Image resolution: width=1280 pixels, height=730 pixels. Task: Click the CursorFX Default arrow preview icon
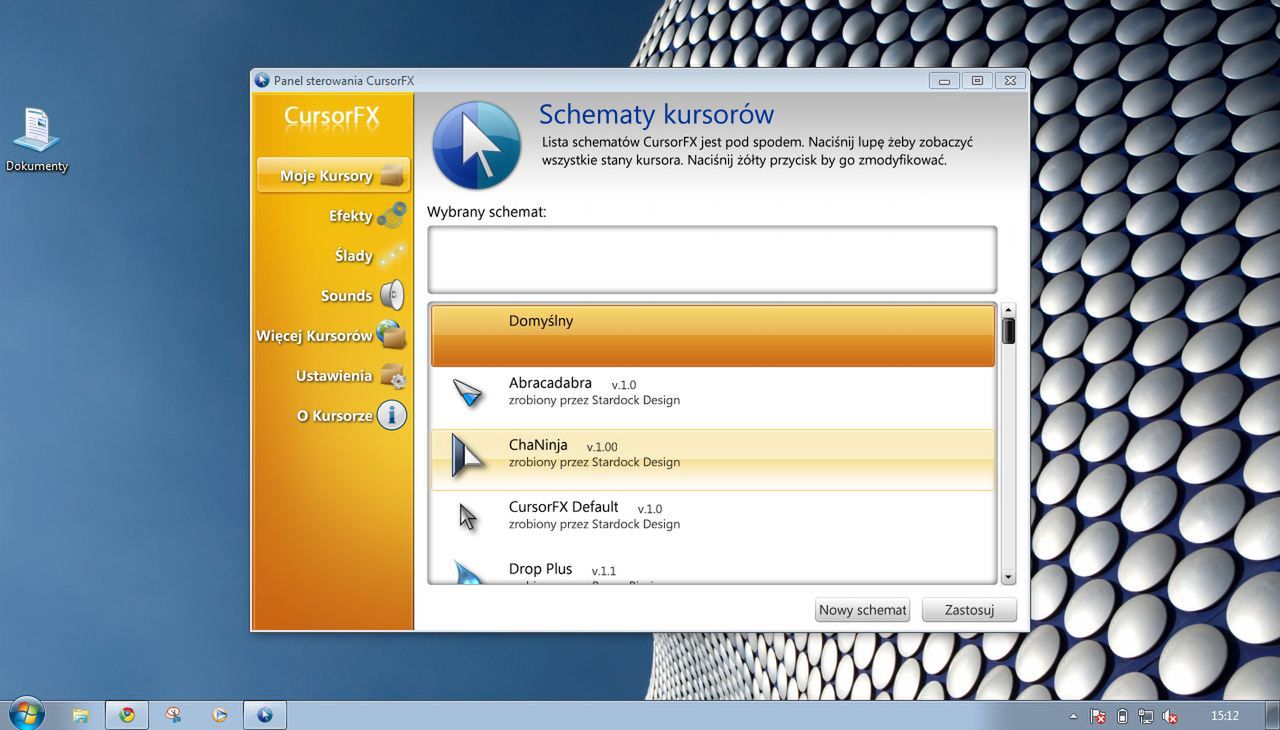pos(468,517)
